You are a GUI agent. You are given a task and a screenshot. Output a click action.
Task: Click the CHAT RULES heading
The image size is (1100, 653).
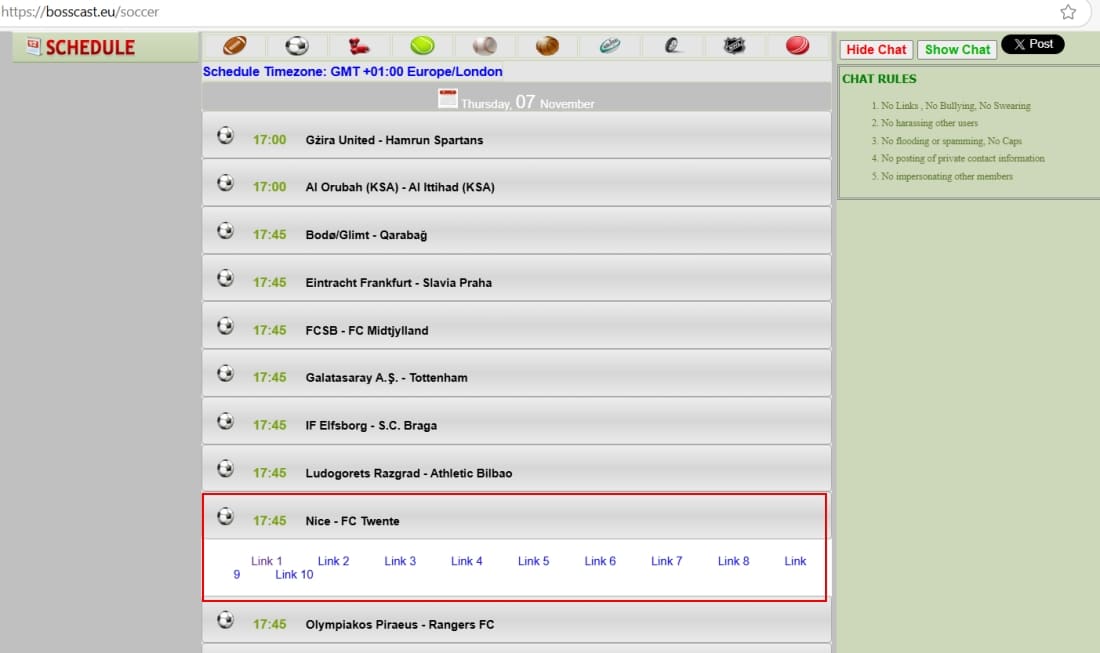click(x=879, y=79)
